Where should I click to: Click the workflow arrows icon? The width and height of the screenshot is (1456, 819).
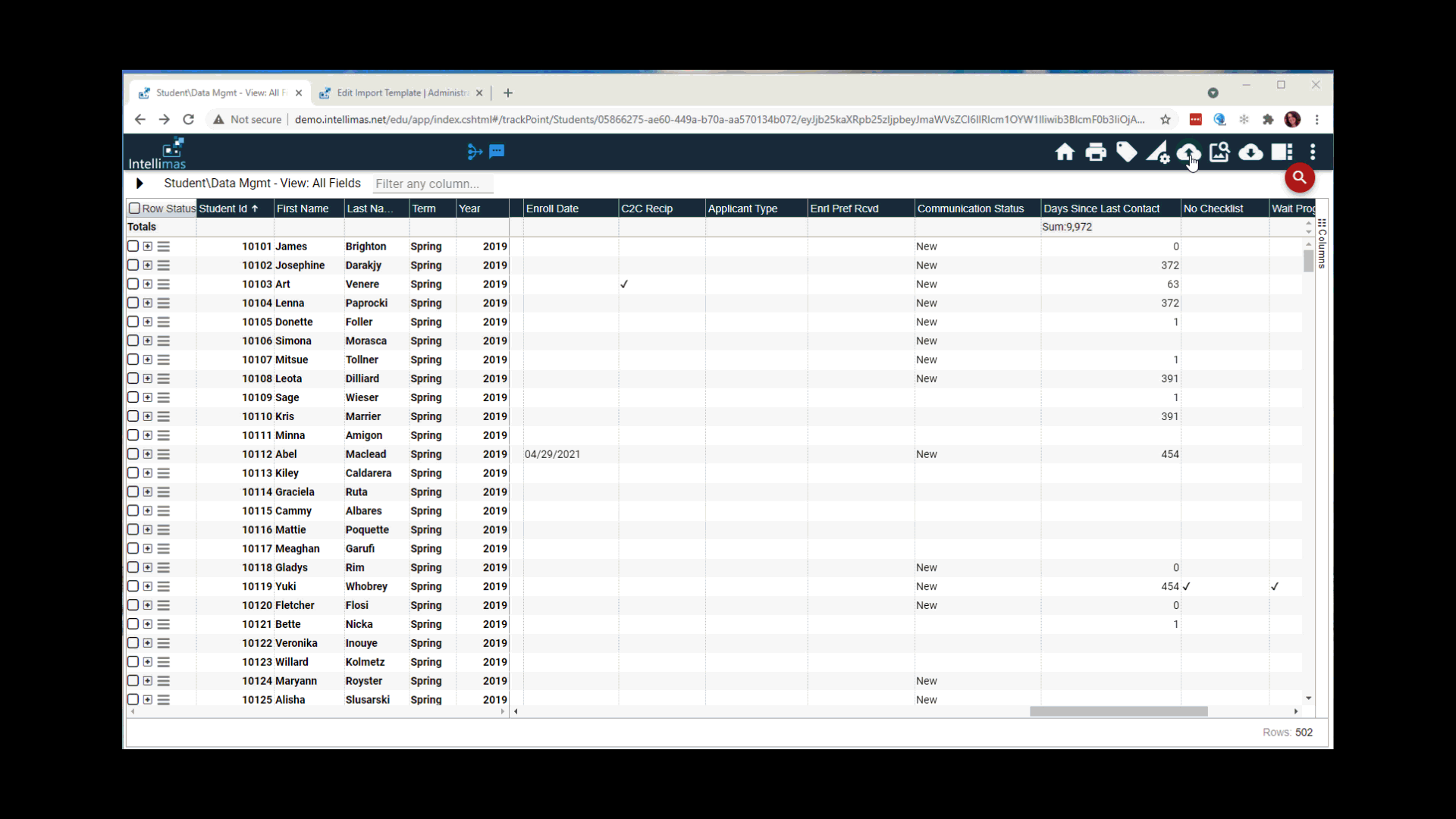click(475, 152)
